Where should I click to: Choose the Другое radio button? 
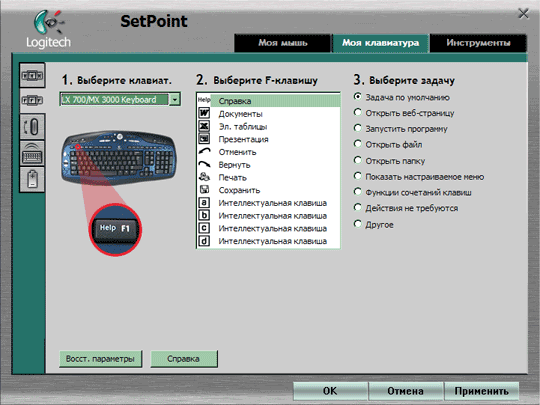[358, 224]
